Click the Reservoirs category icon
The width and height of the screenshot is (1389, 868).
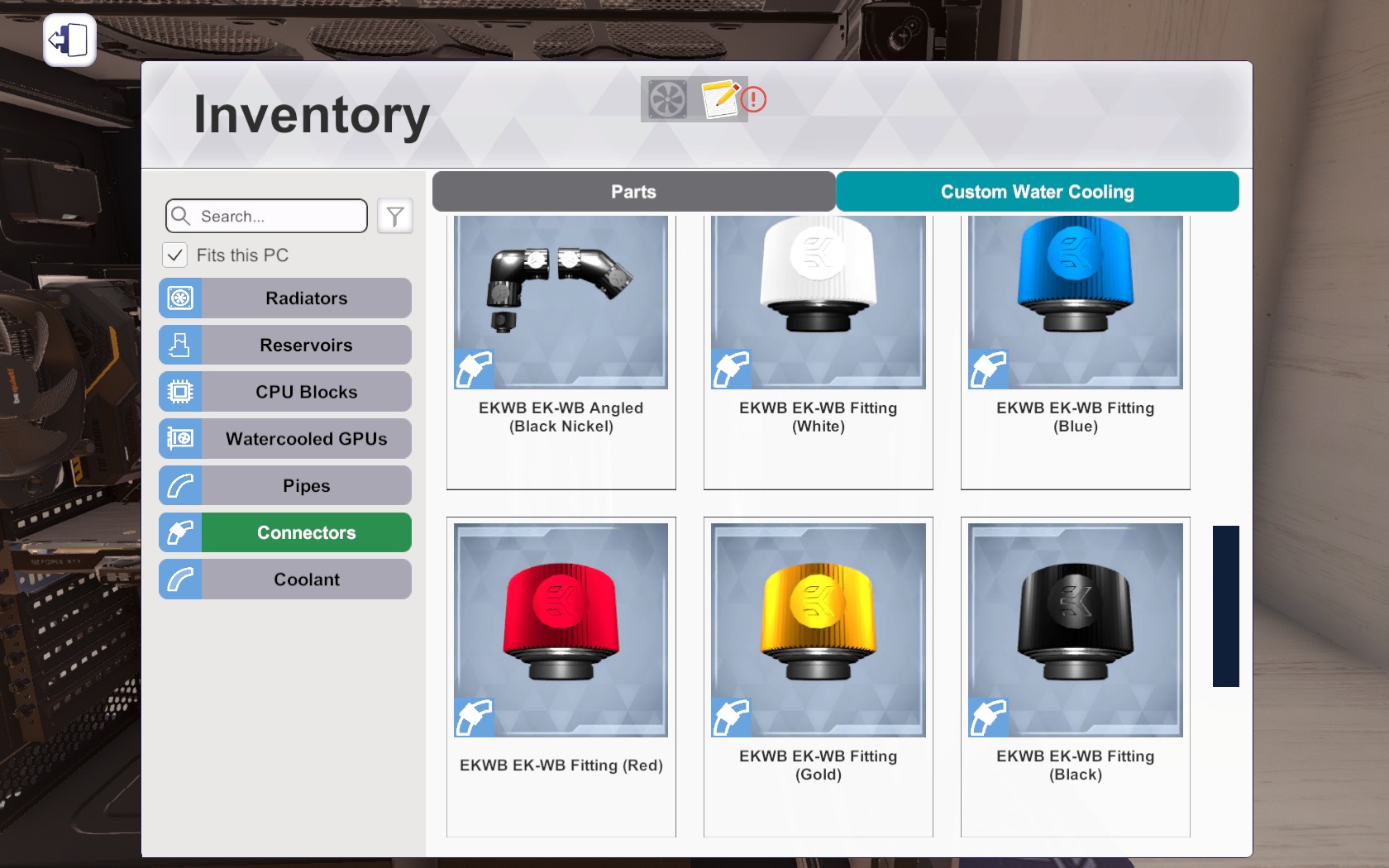180,345
